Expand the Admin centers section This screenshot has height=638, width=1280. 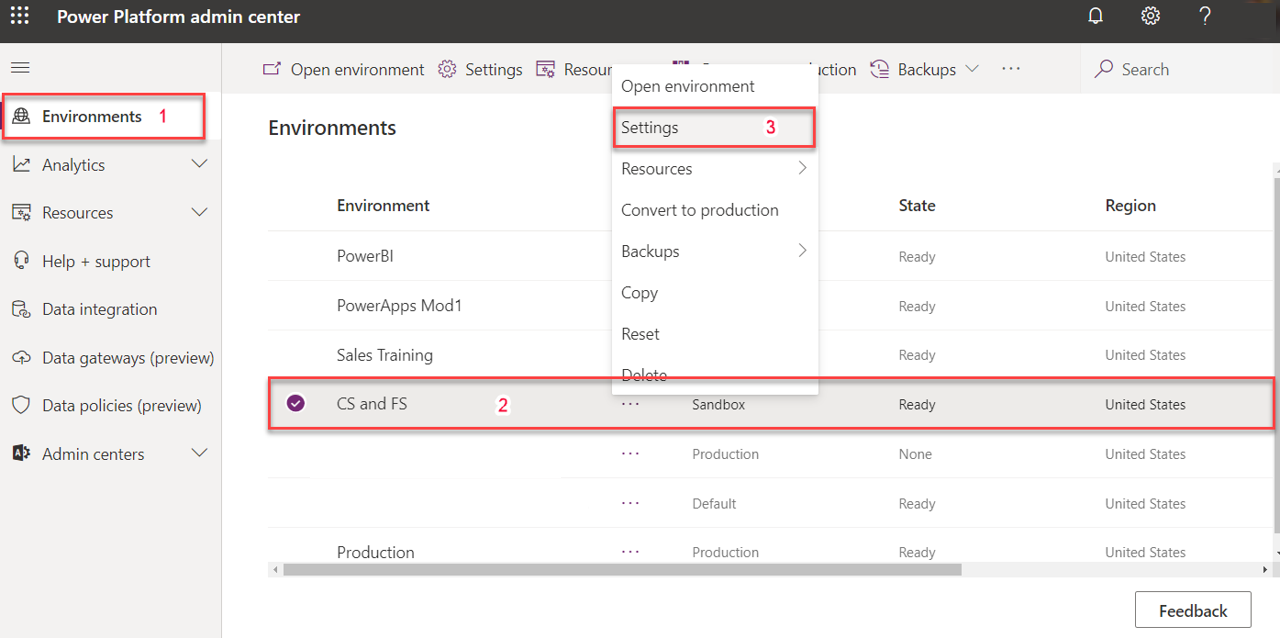coord(199,453)
